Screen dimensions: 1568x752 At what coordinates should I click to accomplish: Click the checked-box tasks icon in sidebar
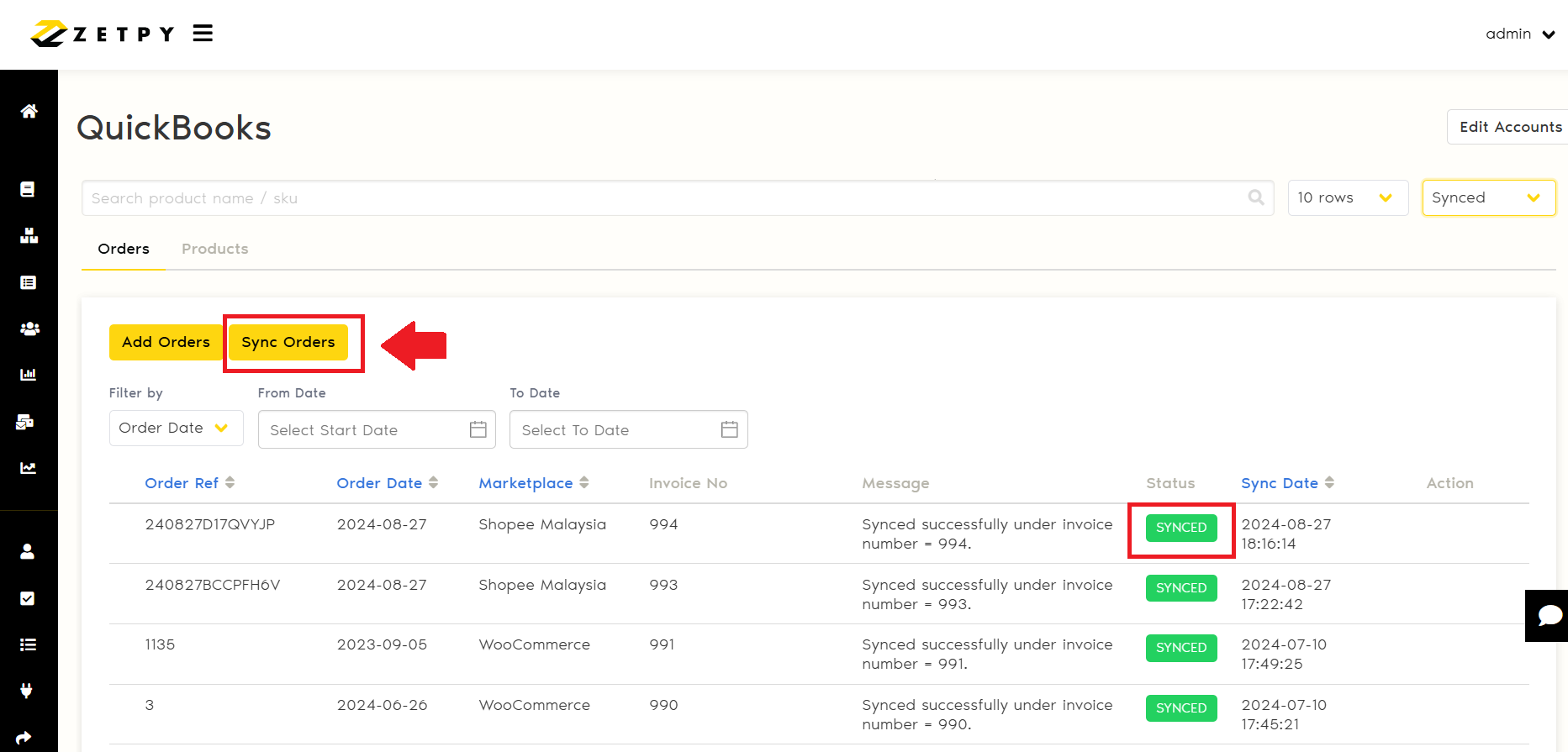(x=28, y=598)
